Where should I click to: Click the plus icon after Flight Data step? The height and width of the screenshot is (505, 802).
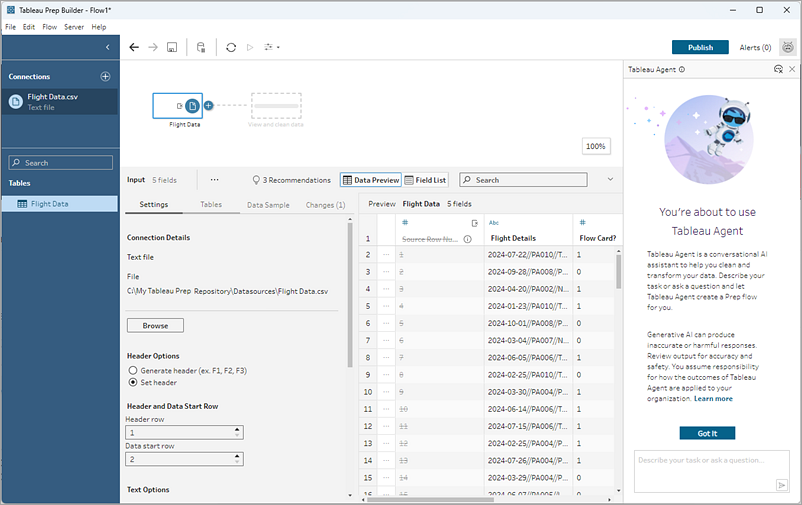209,105
